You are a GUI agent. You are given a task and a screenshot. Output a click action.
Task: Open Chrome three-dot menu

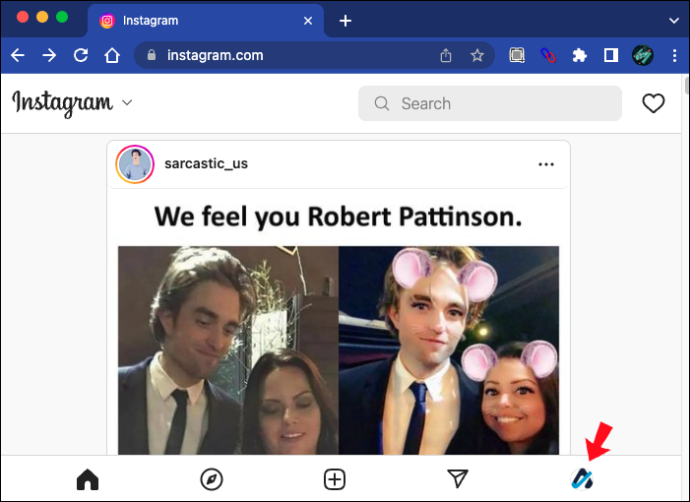point(674,55)
